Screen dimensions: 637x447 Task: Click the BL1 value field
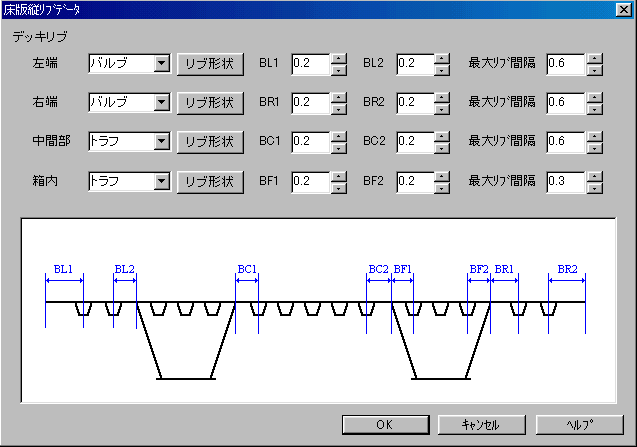click(x=310, y=64)
